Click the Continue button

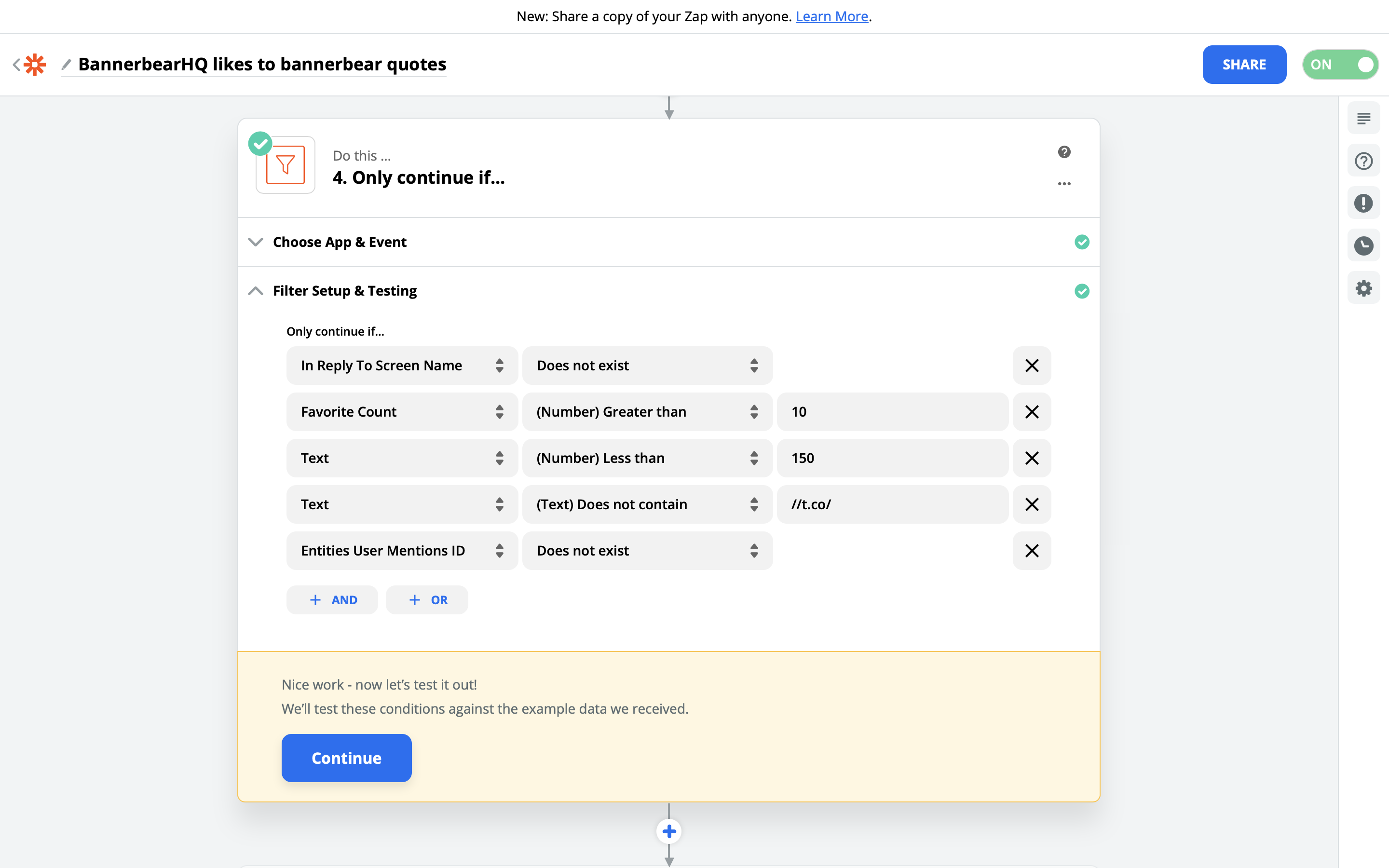pos(347,758)
